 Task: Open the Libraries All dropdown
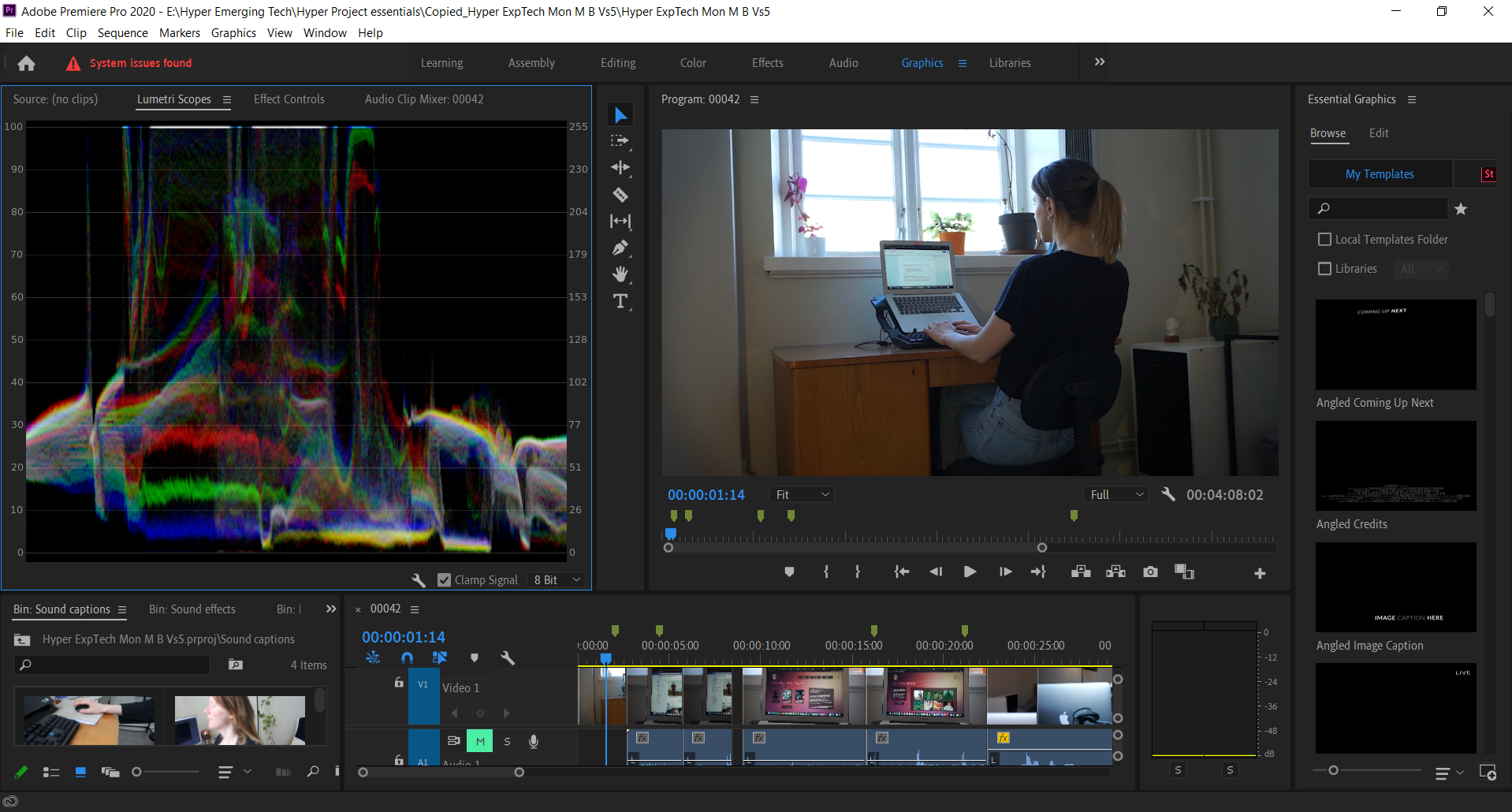coord(1421,269)
